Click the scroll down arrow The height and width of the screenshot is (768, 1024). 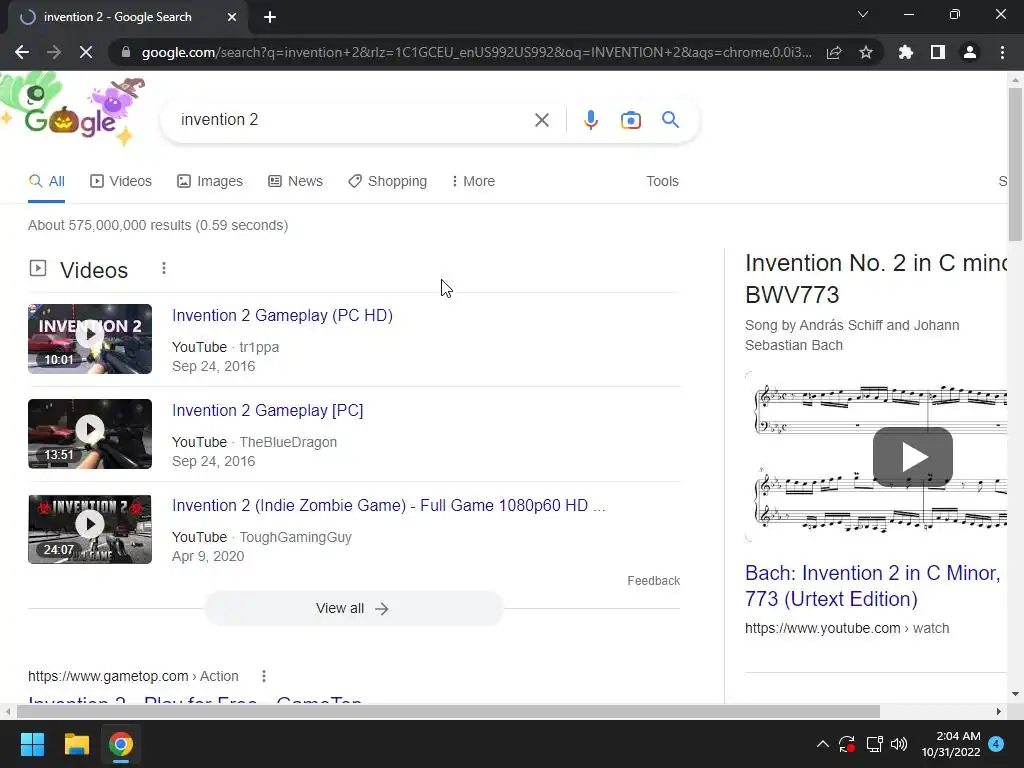1016,694
